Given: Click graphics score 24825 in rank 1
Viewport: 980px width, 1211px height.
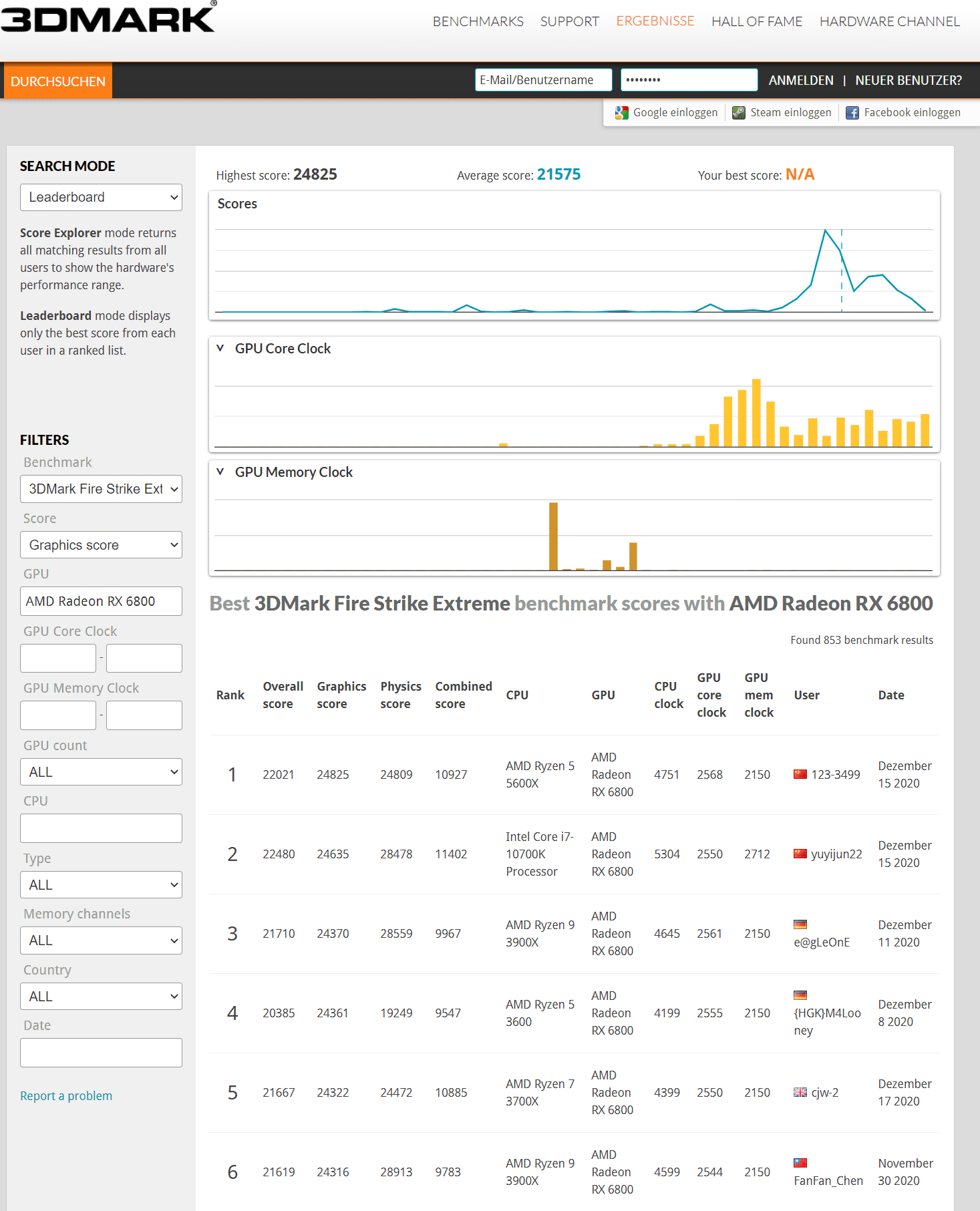Looking at the screenshot, I should click(x=333, y=775).
